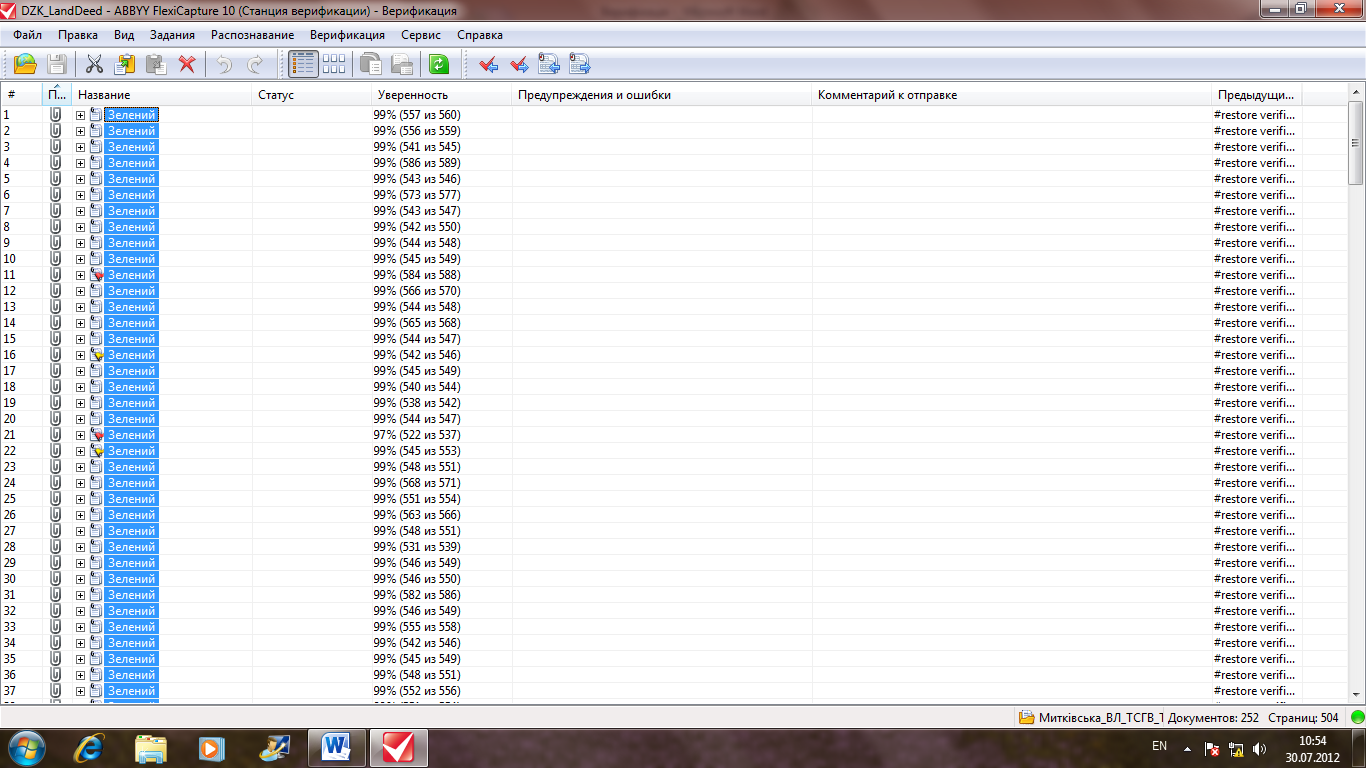Click the Copy toolbar icon
1366x768 pixels.
click(x=125, y=64)
